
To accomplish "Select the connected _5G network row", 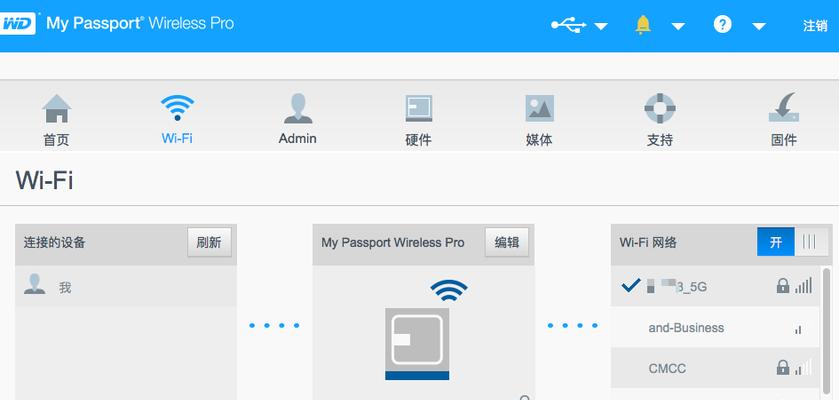I will [715, 286].
